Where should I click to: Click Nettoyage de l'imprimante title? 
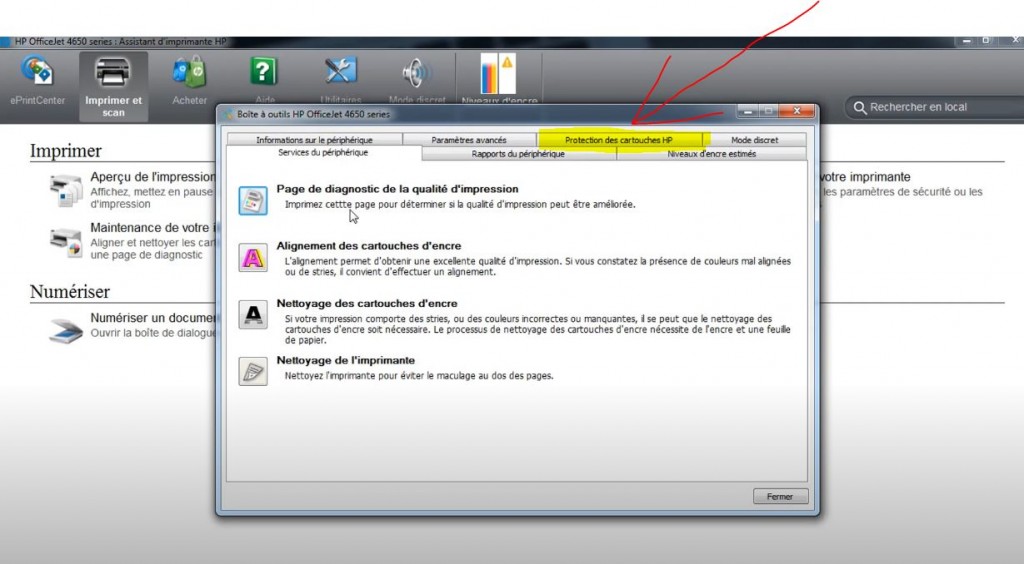[x=345, y=360]
